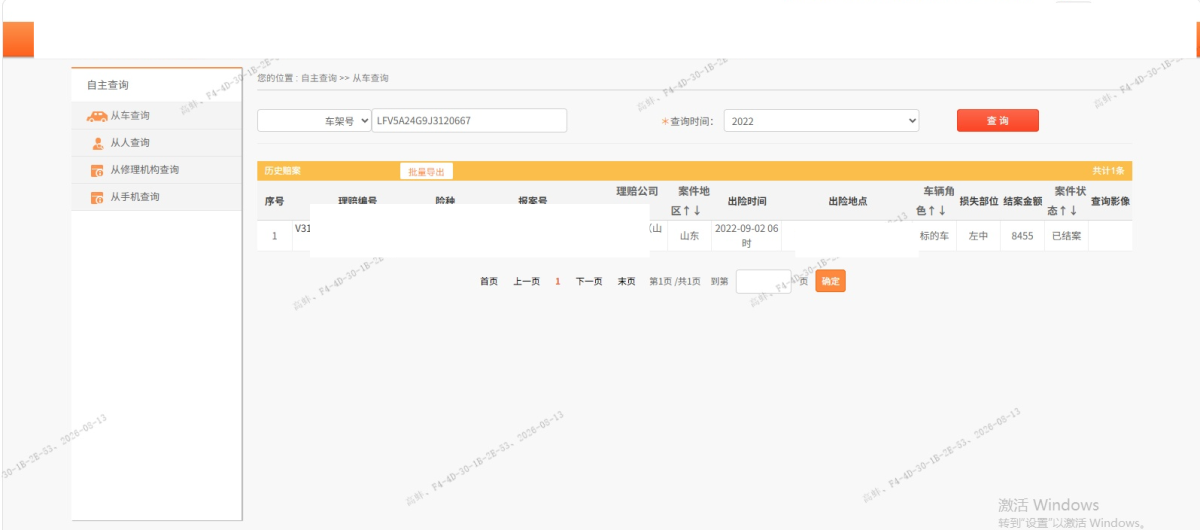Click the 标的车 vehicle role cell
The height and width of the screenshot is (530, 1200).
[934, 236]
